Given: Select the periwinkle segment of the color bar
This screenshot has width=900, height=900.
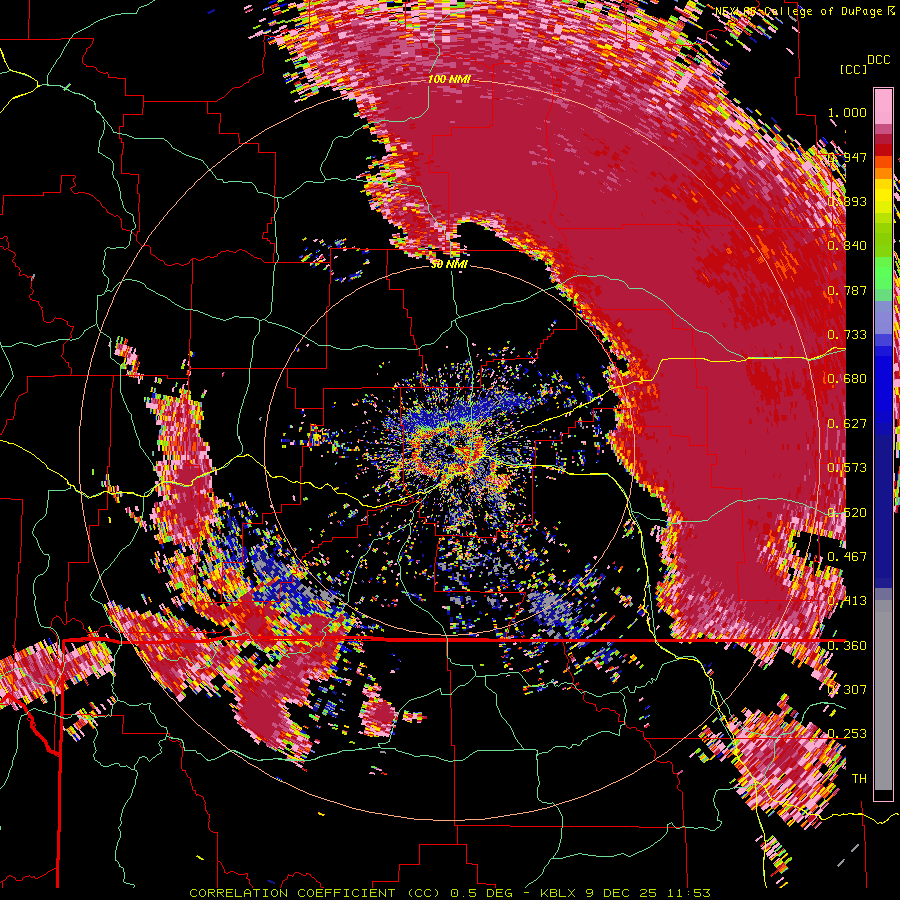Looking at the screenshot, I should point(883,317).
